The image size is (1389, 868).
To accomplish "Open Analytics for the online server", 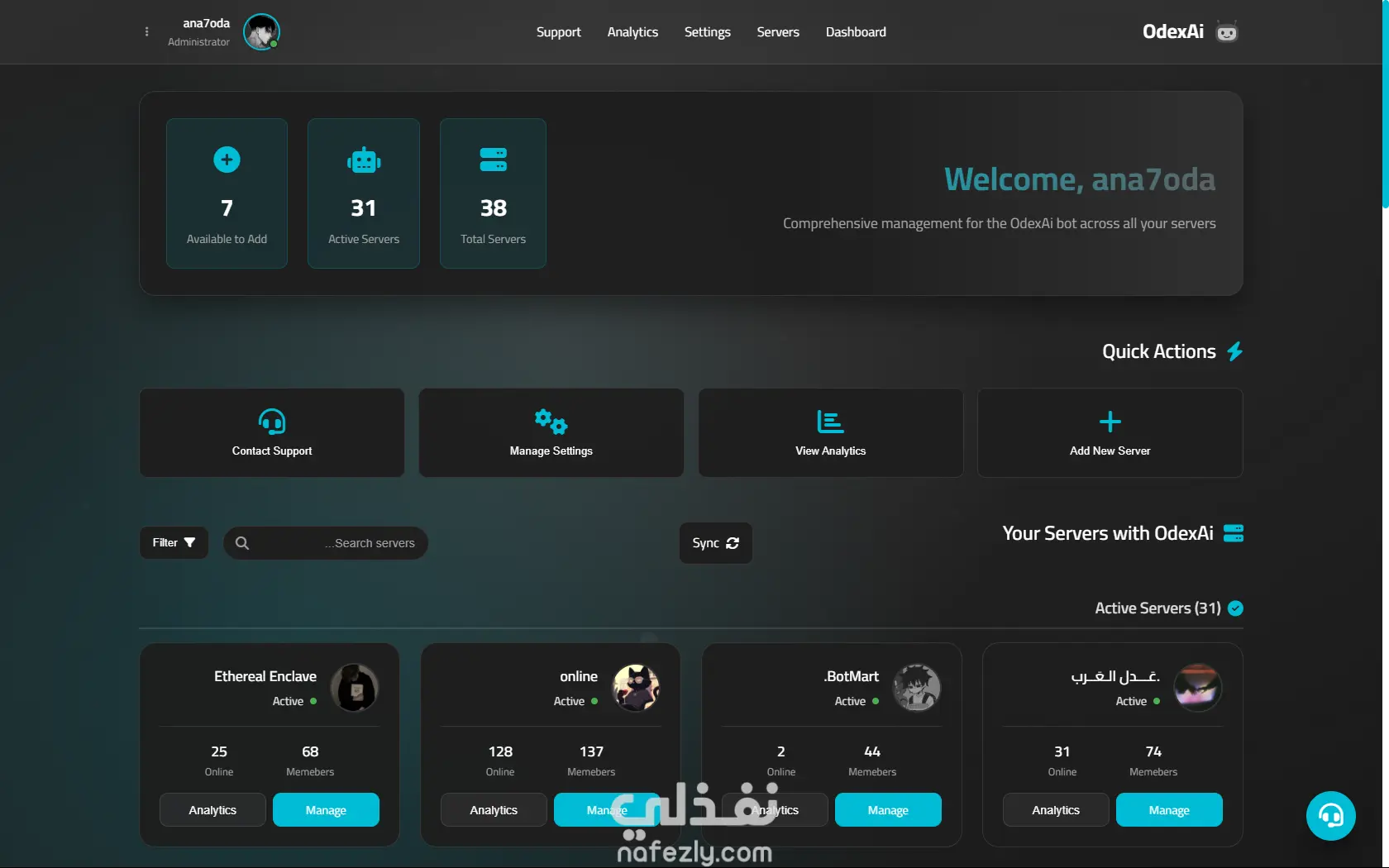I will pos(494,810).
